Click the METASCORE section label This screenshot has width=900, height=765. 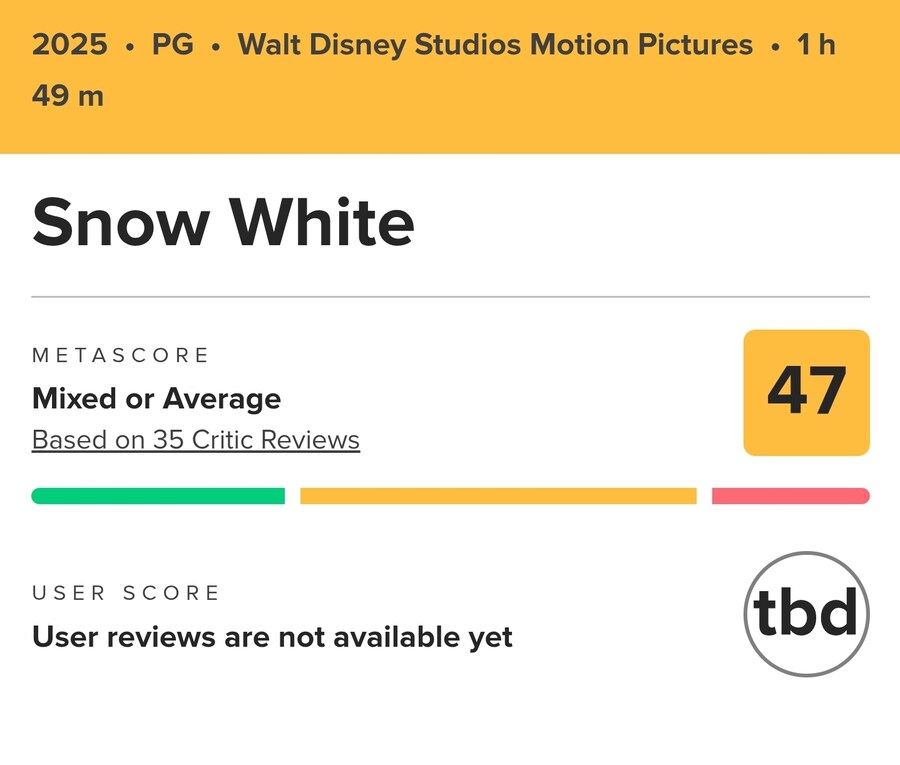[121, 355]
